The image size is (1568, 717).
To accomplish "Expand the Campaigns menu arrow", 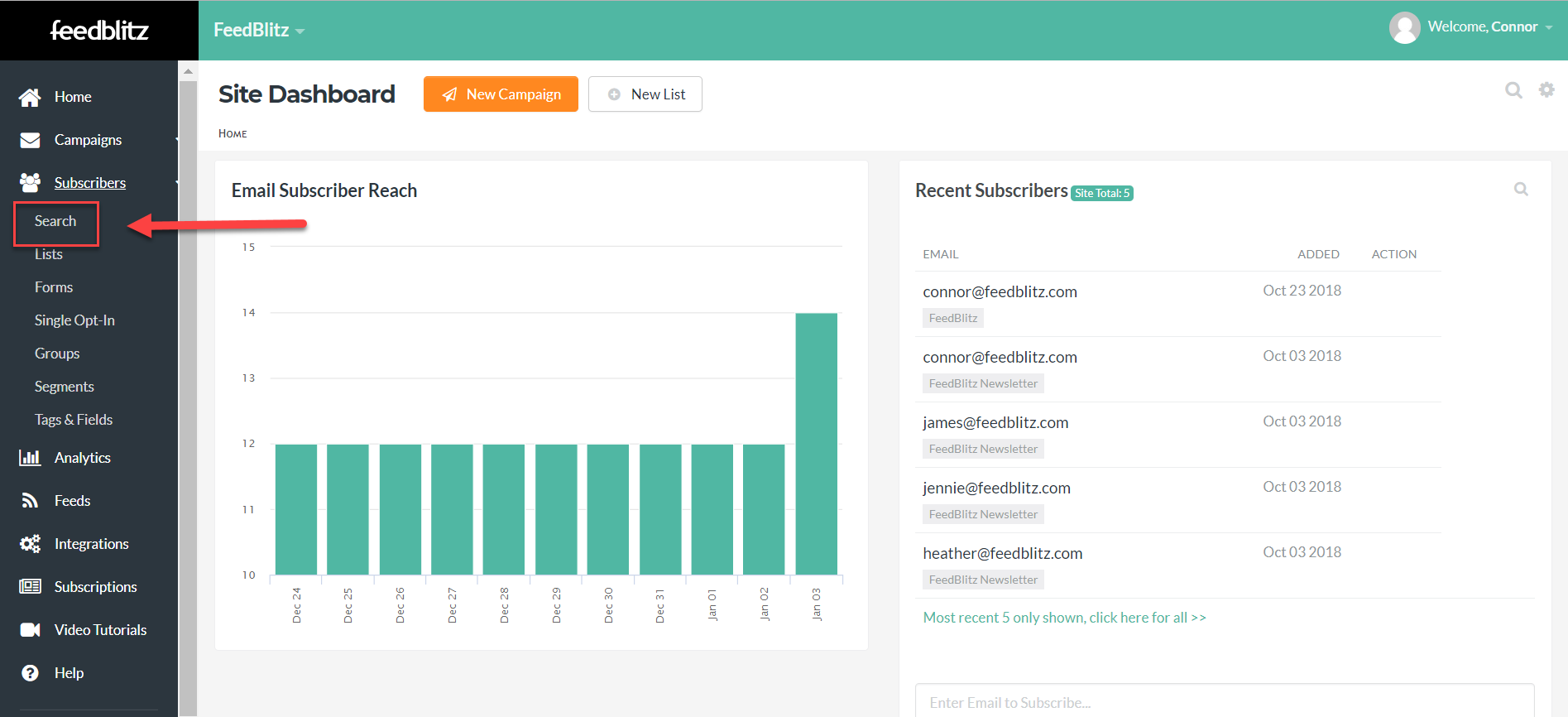I will pyautogui.click(x=176, y=140).
